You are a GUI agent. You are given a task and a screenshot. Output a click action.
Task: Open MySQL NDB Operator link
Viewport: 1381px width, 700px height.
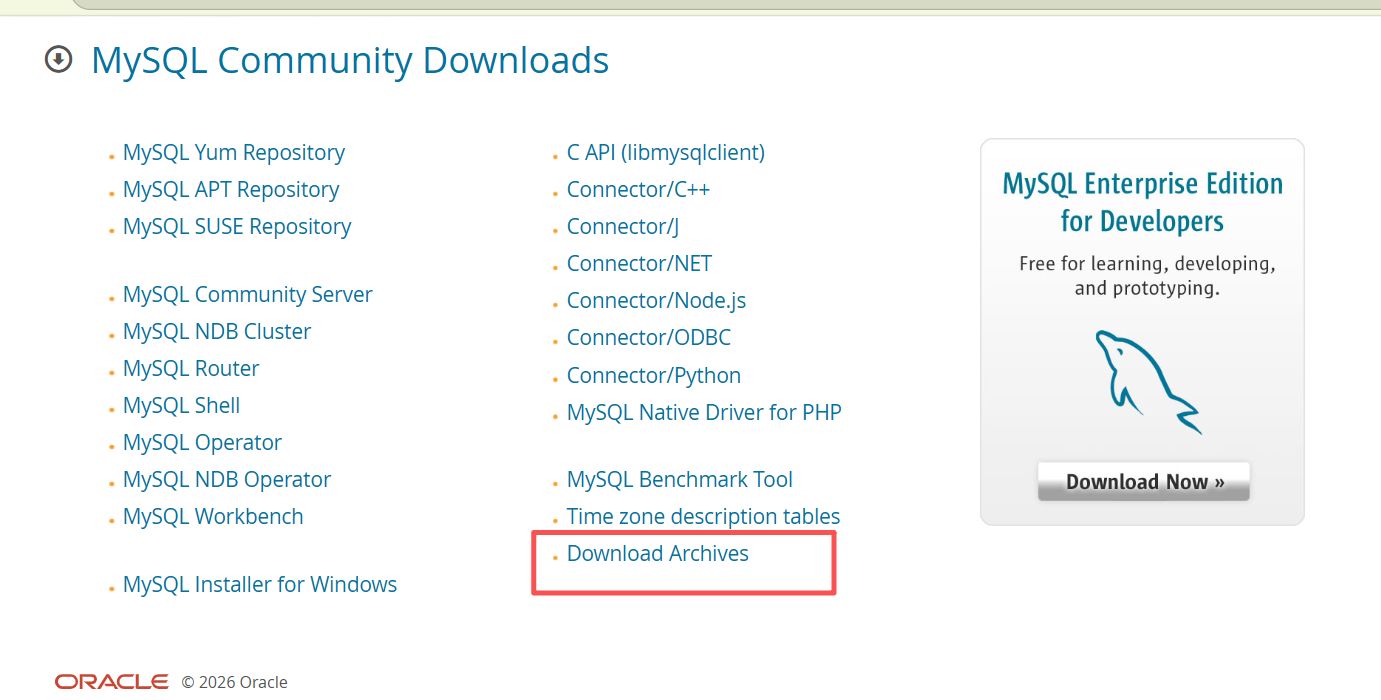pyautogui.click(x=227, y=480)
